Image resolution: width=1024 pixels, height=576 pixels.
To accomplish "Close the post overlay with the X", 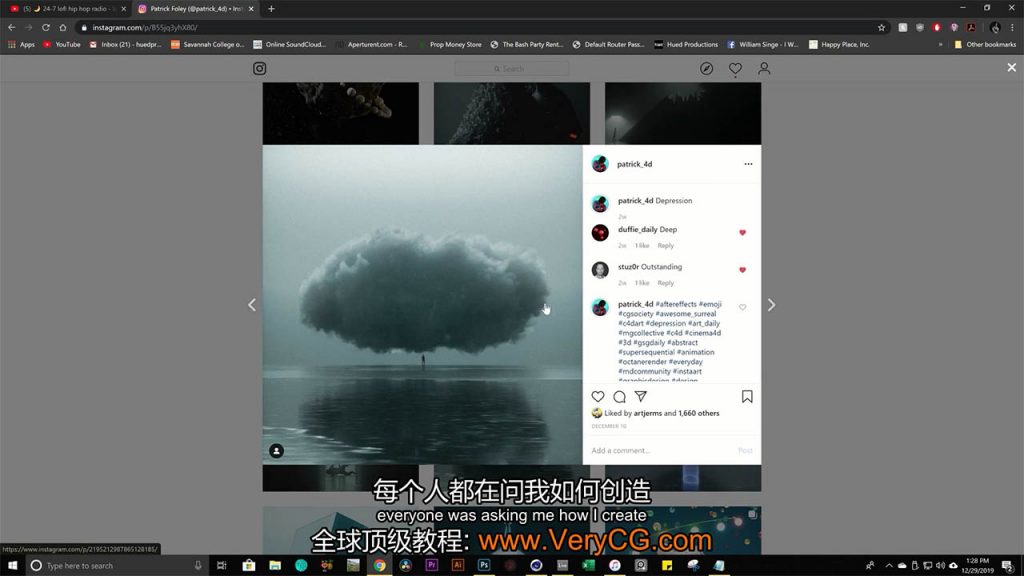I will point(1012,67).
